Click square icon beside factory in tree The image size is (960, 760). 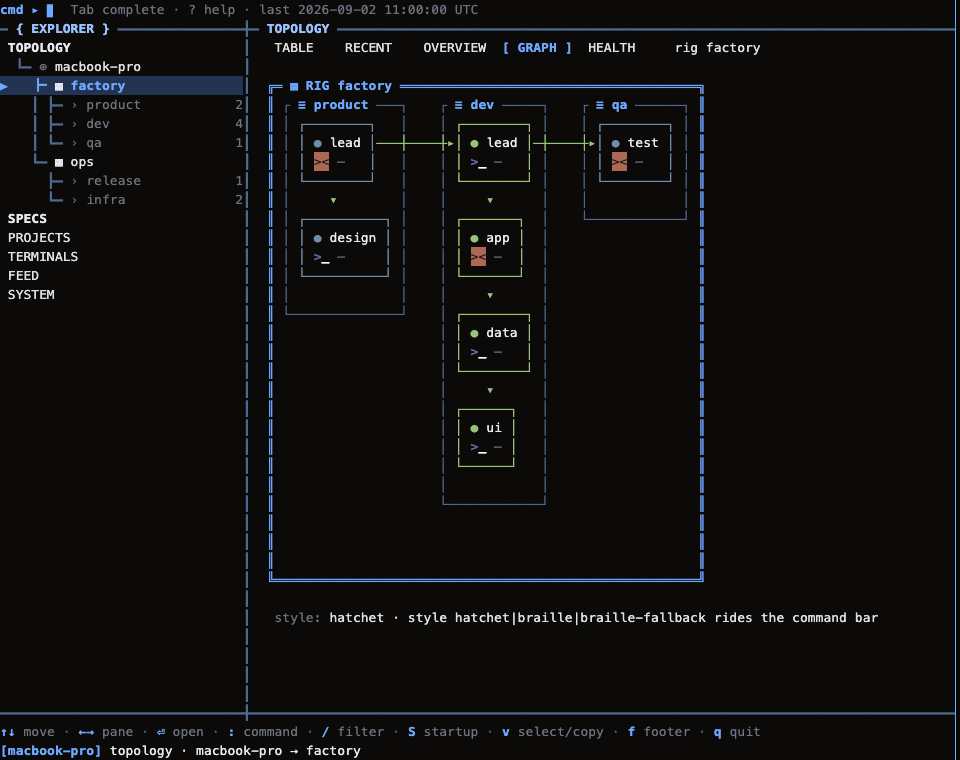coord(59,86)
